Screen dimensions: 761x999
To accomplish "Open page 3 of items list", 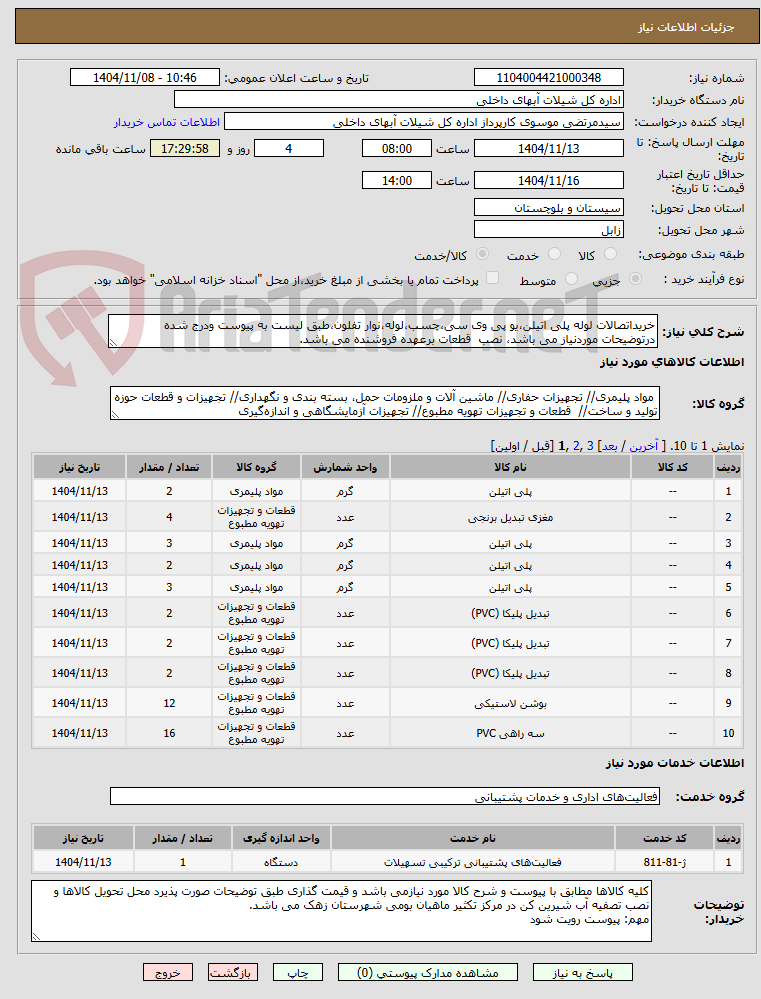I will 590,446.
